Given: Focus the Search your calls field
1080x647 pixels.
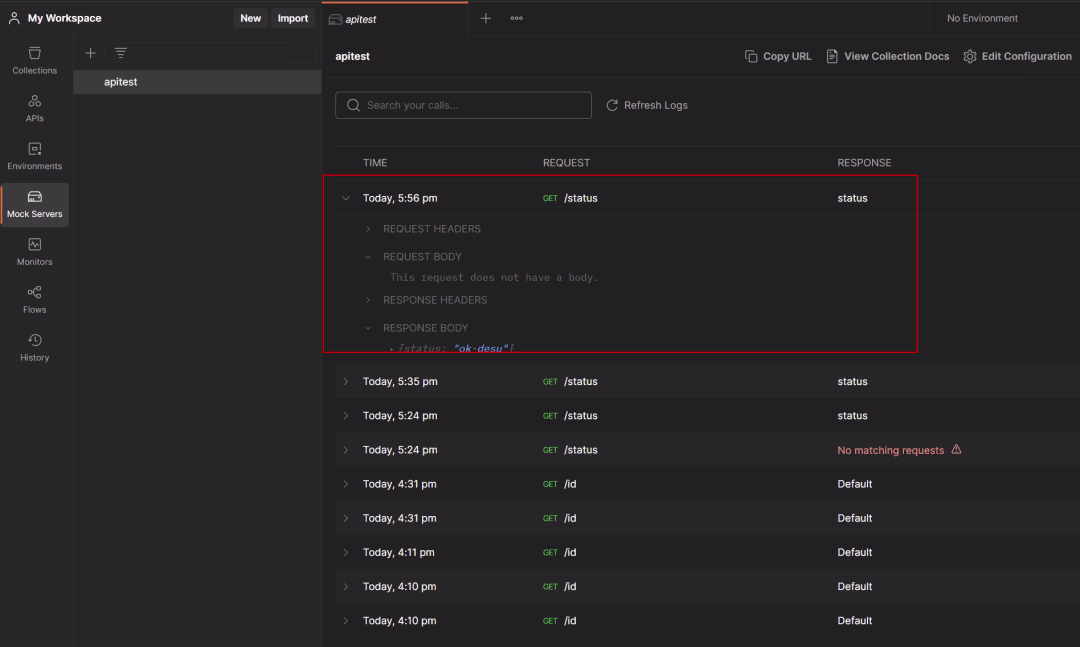Looking at the screenshot, I should (x=463, y=105).
